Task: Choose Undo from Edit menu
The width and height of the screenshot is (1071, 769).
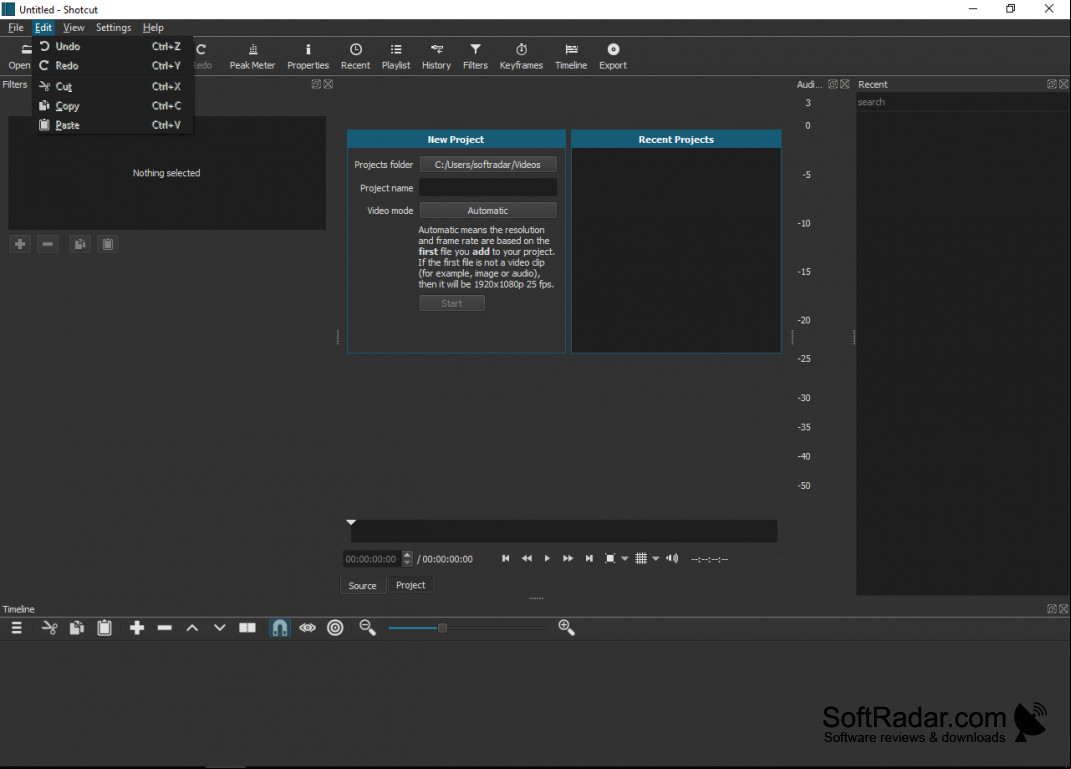Action: [x=113, y=46]
